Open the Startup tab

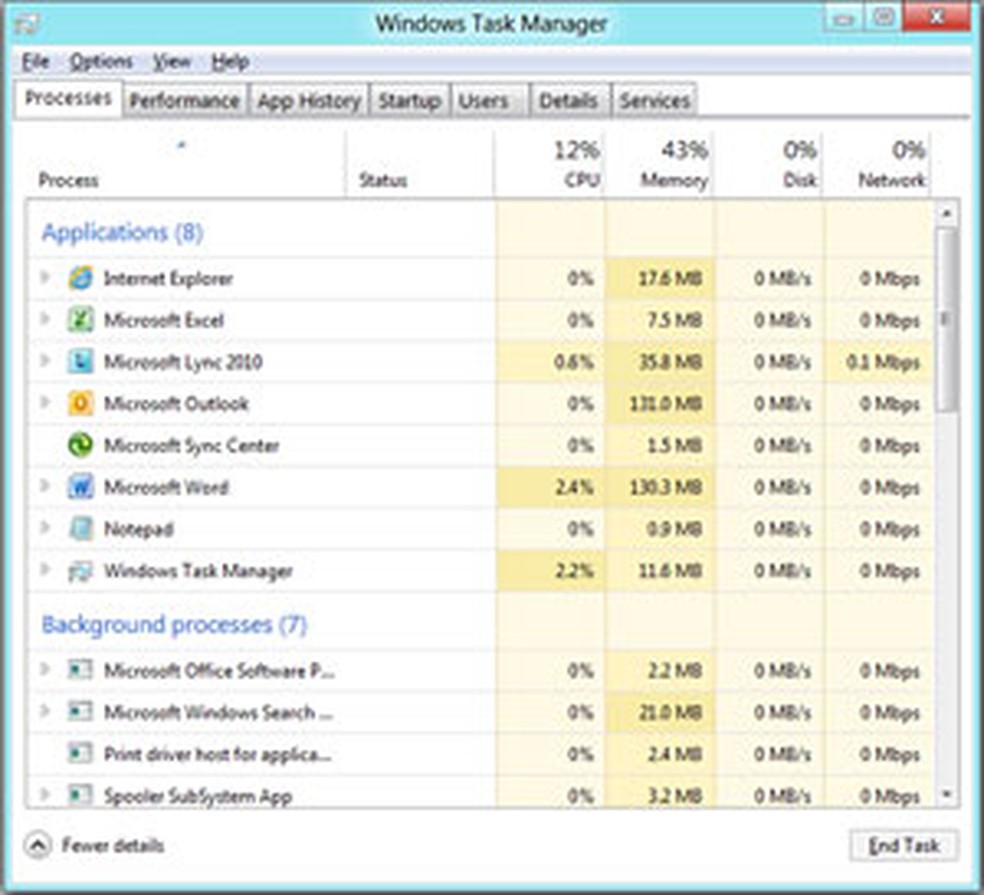409,101
